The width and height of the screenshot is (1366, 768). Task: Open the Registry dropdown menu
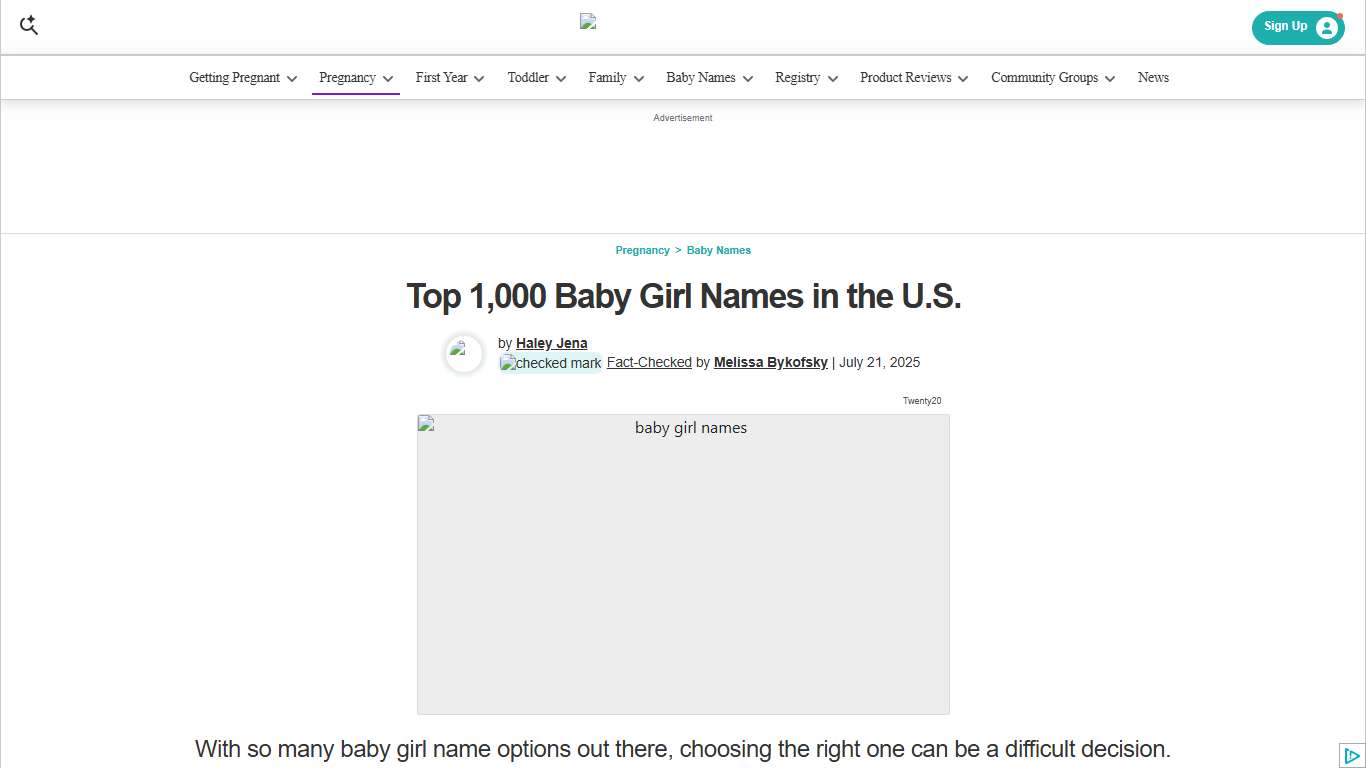(x=833, y=77)
